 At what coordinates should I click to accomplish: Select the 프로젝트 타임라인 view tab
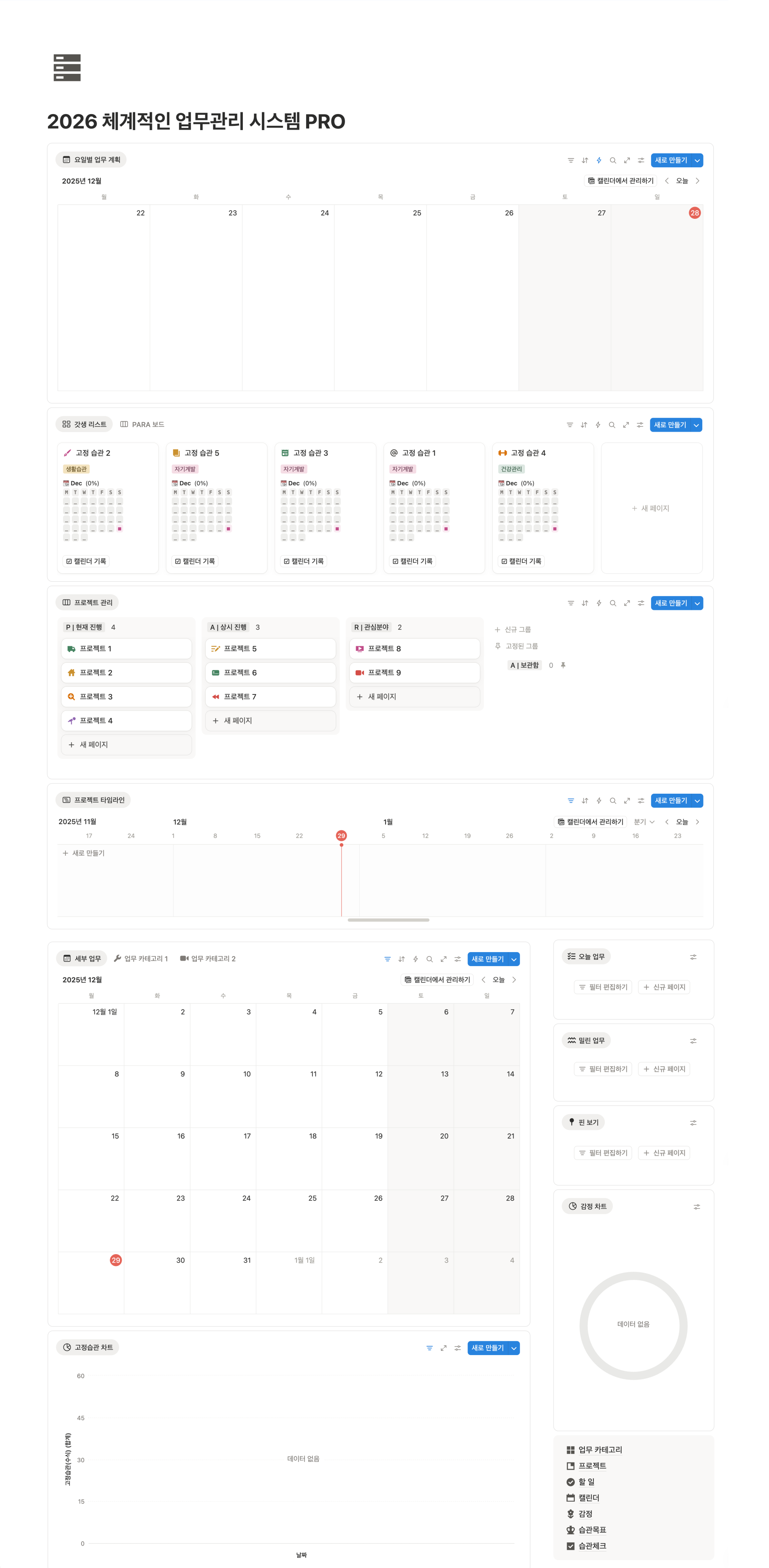tap(93, 800)
